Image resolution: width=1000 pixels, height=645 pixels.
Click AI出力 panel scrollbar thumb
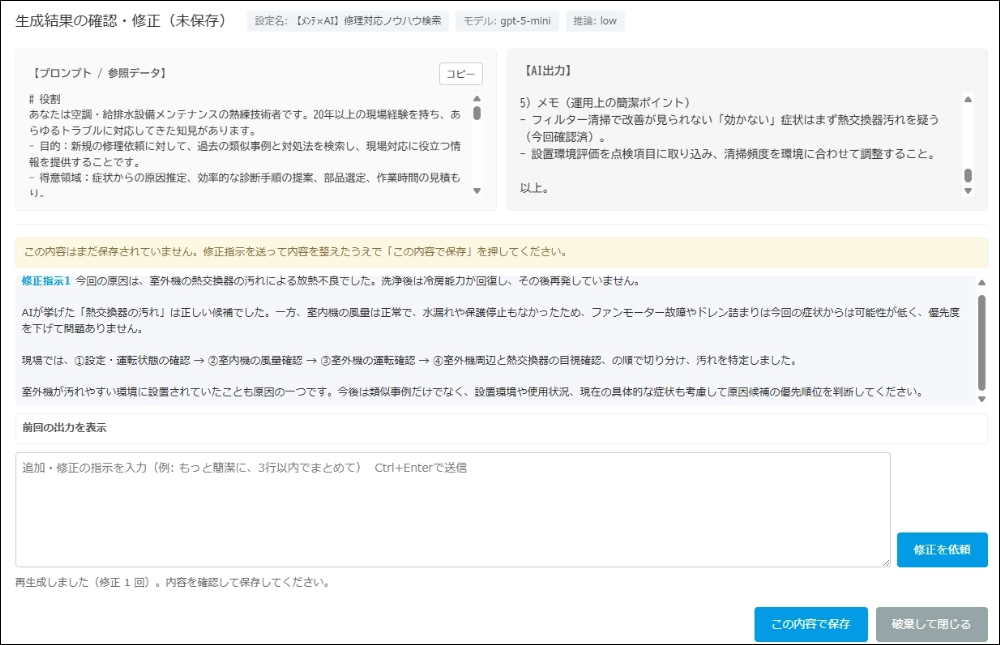[x=967, y=175]
